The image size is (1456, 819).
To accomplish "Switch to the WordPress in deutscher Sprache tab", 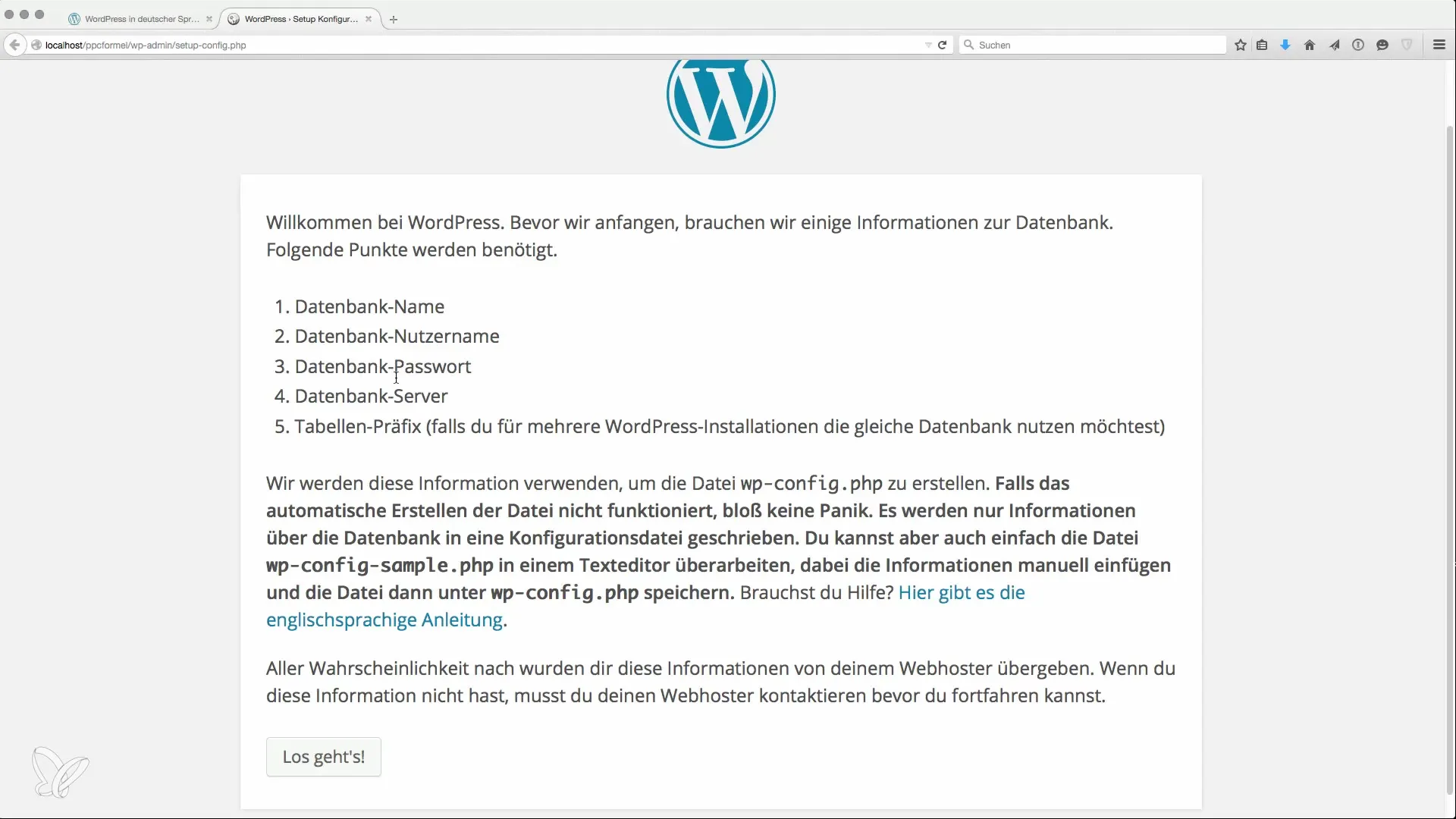I will pos(141,19).
